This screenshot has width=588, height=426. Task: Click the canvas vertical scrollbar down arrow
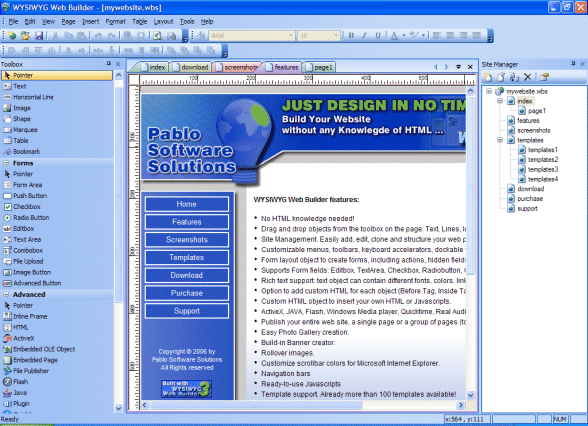click(x=470, y=395)
